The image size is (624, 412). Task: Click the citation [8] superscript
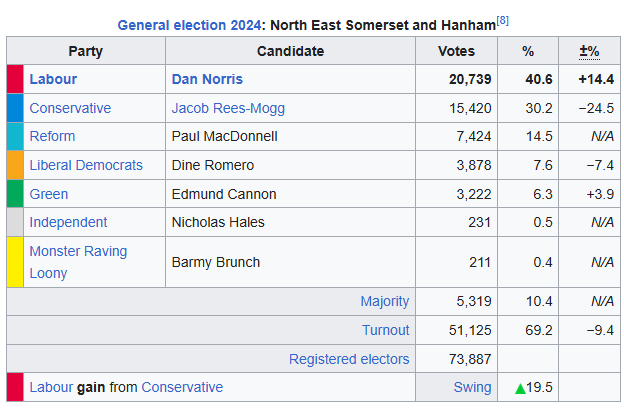tap(503, 19)
